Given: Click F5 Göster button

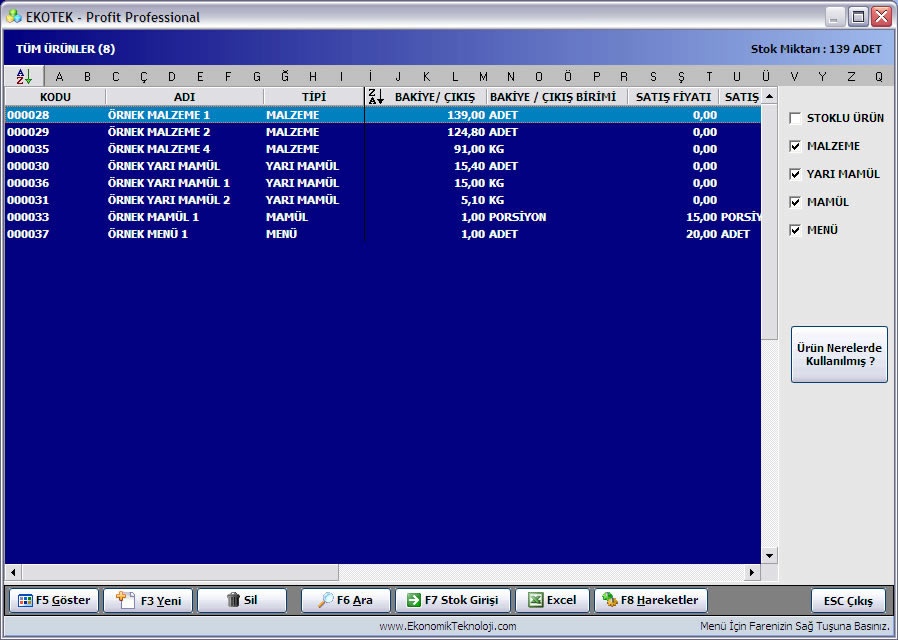Looking at the screenshot, I should tap(54, 601).
